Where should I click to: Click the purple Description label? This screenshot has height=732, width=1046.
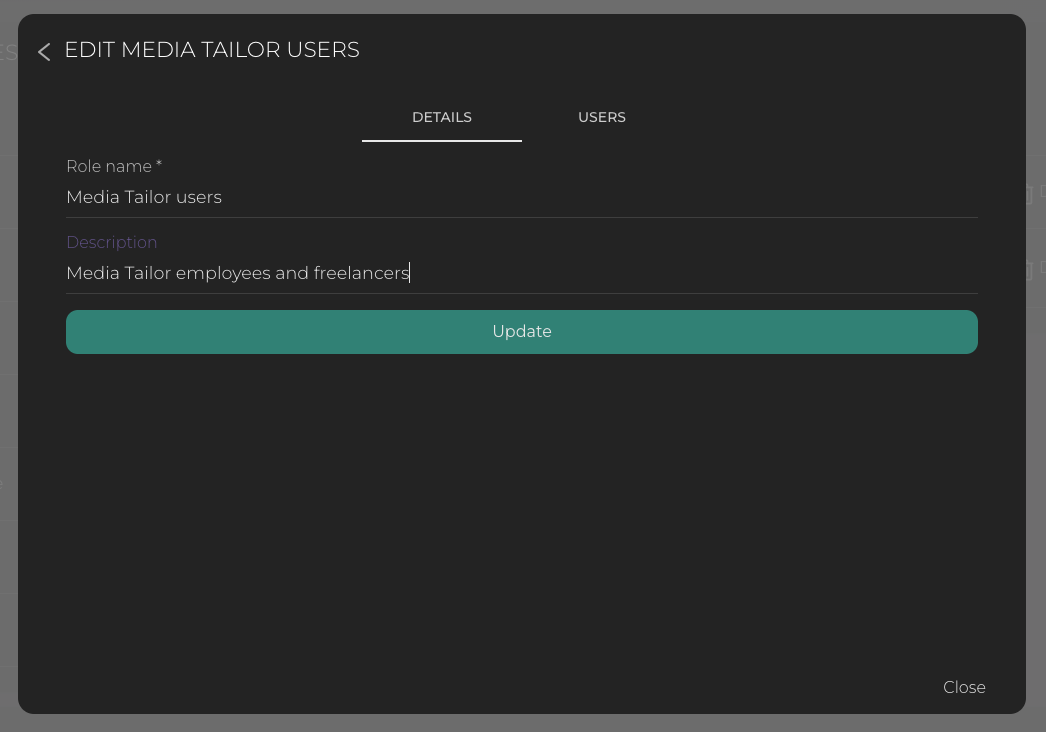111,243
